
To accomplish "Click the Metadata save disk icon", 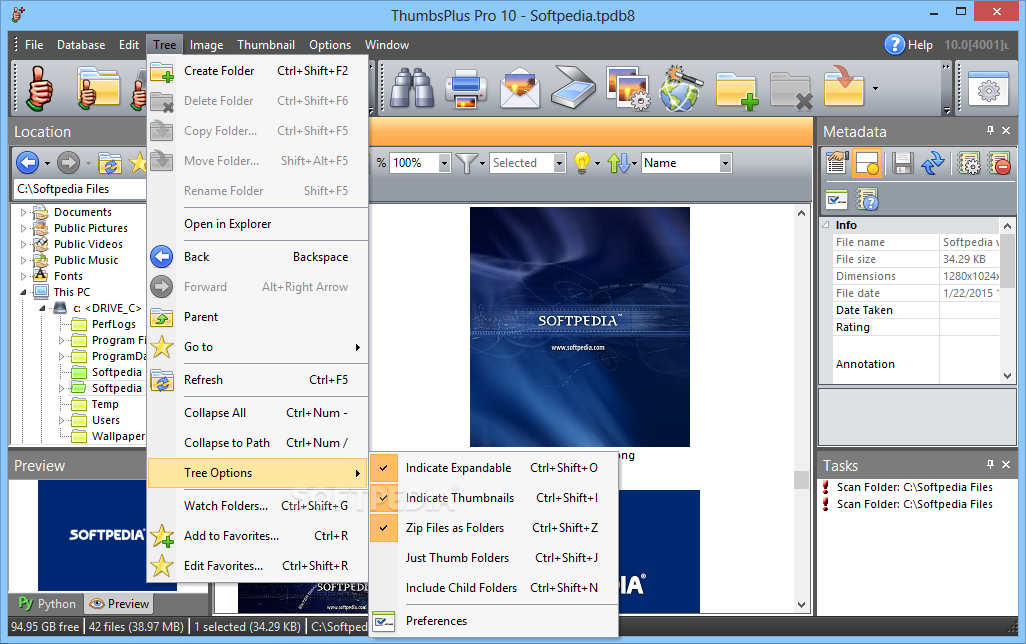I will click(902, 163).
